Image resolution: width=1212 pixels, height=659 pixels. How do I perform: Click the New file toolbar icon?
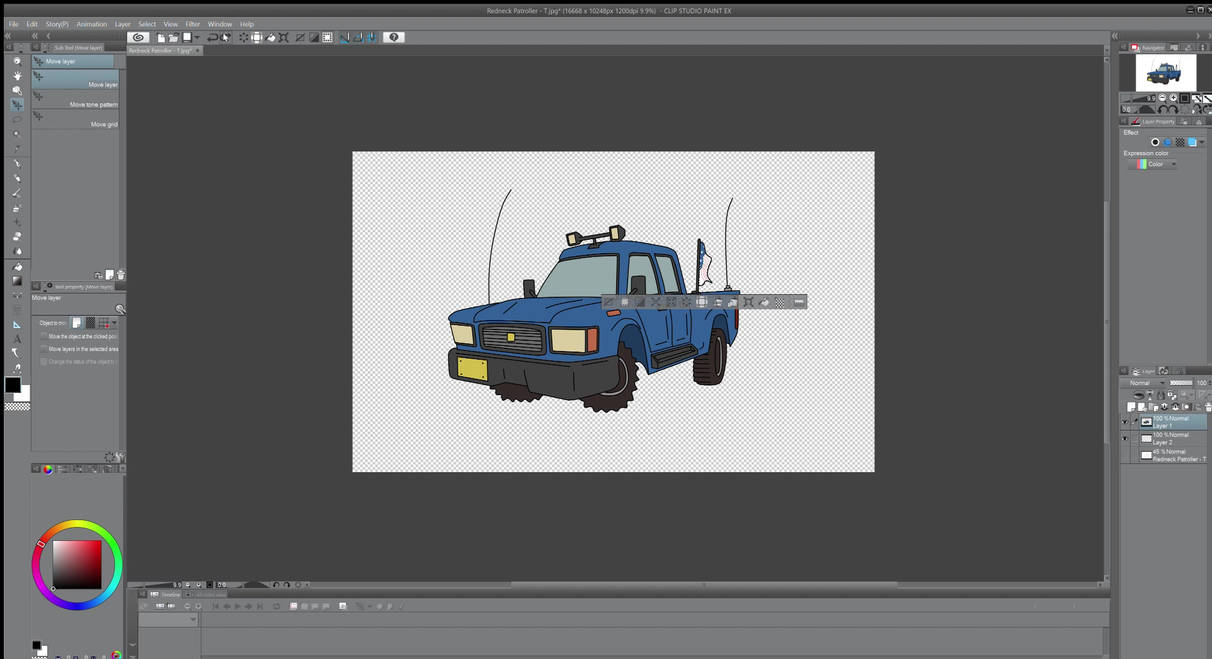(x=161, y=37)
